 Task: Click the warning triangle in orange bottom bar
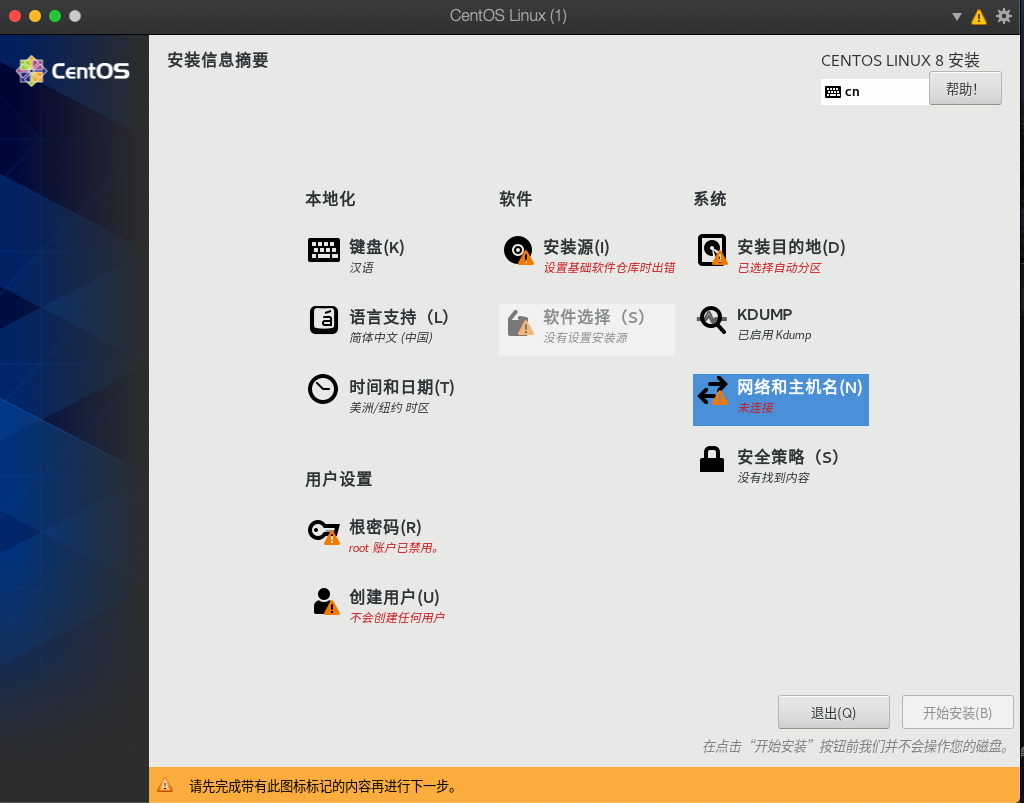tap(165, 785)
